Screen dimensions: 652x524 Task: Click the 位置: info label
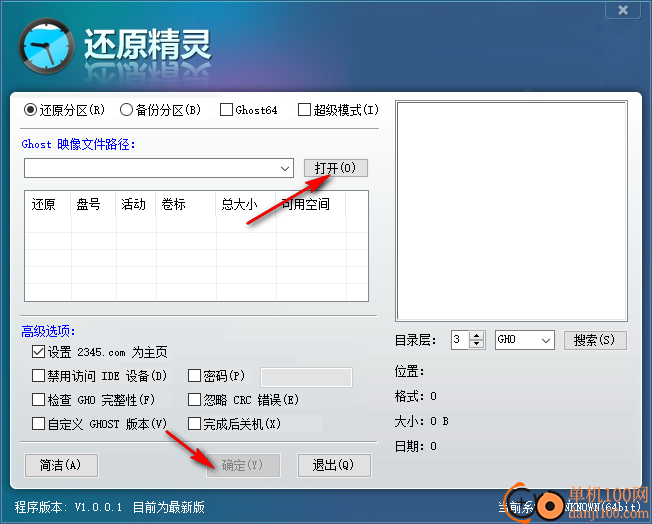410,371
